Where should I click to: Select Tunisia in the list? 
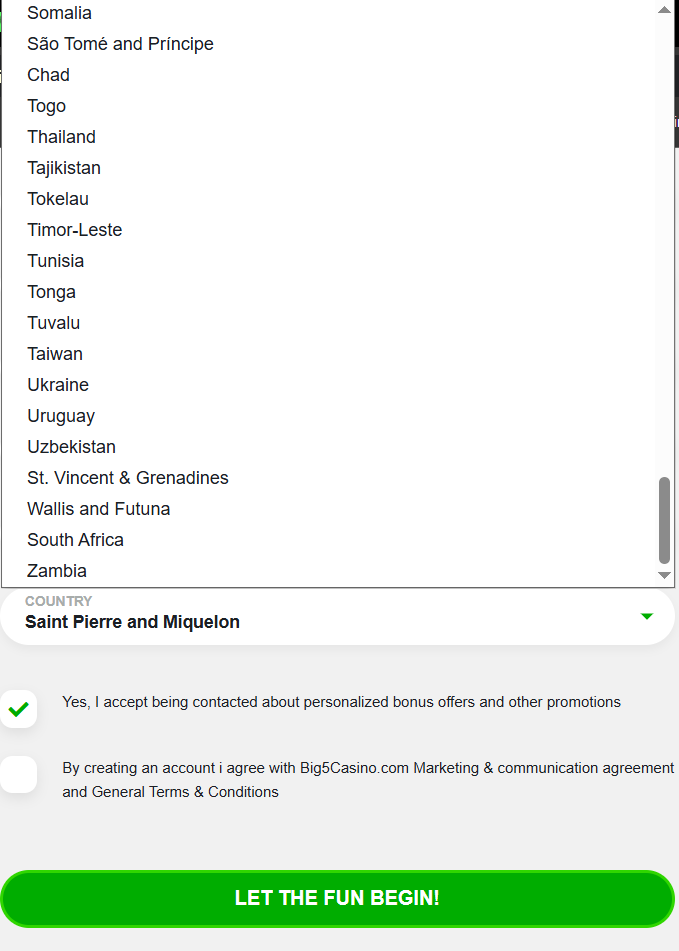[x=56, y=261]
